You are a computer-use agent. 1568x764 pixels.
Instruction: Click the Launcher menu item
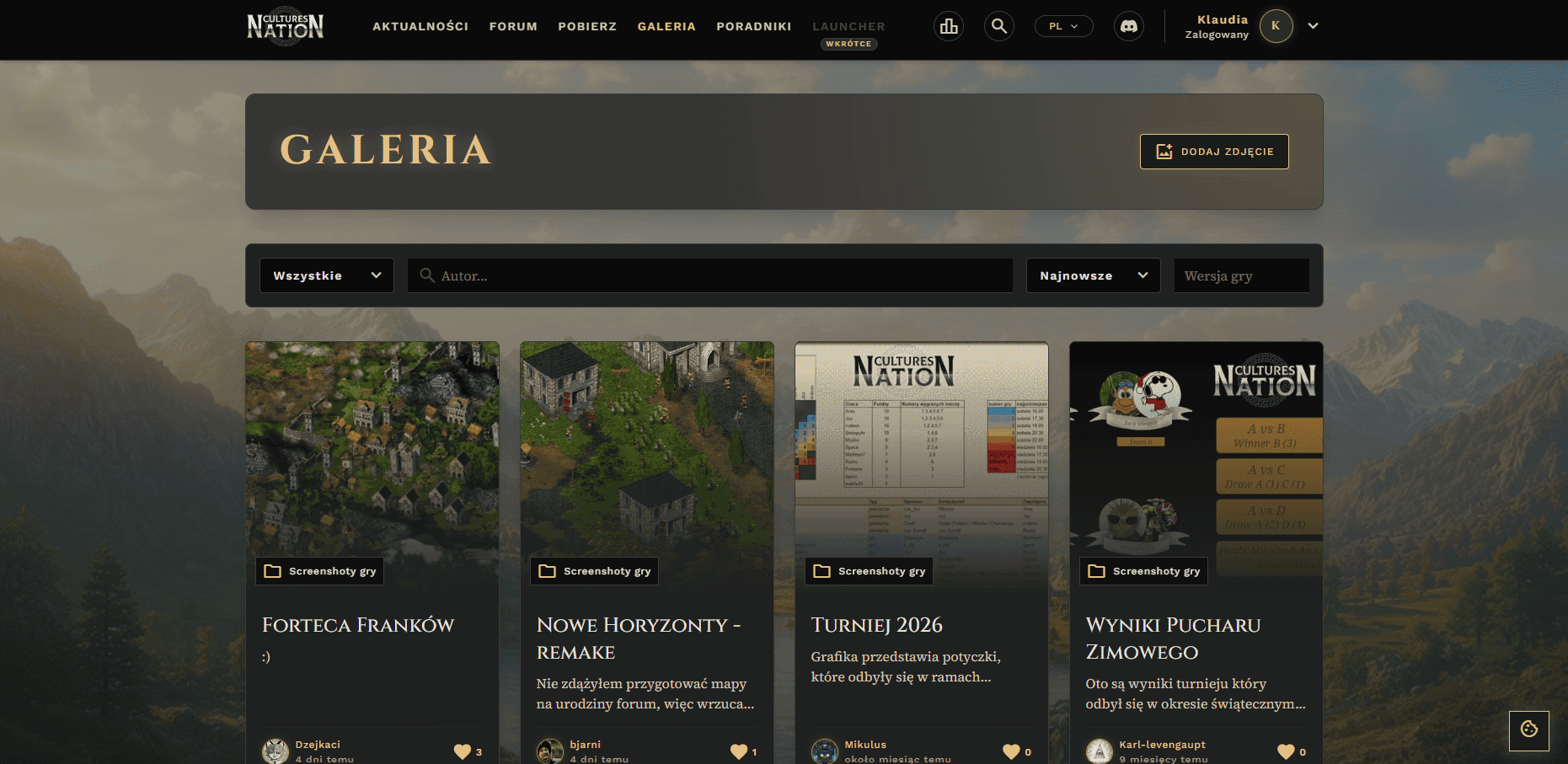(848, 26)
